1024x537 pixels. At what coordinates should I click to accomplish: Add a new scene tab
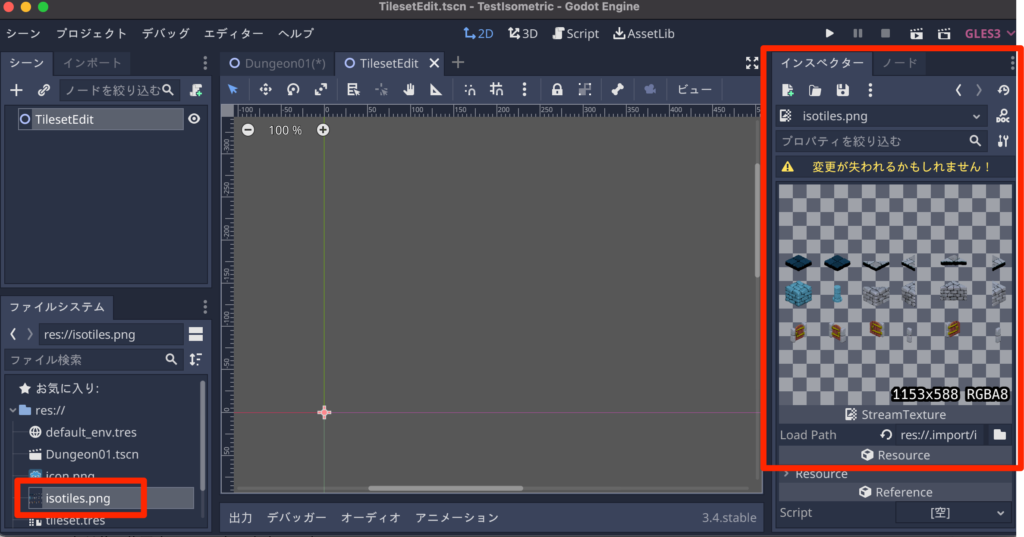click(458, 63)
